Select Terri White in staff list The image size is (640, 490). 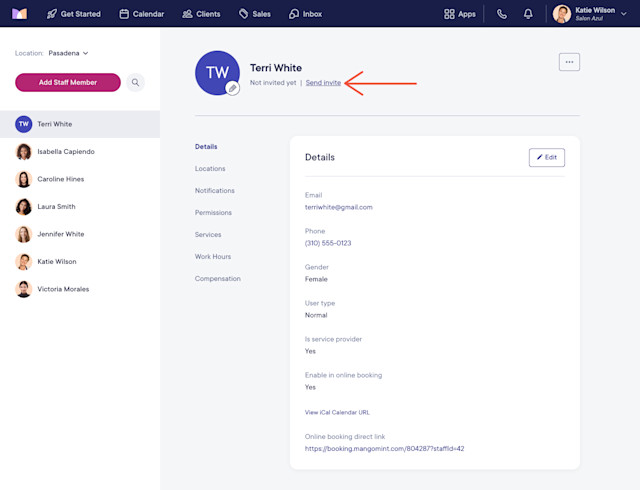[80, 124]
